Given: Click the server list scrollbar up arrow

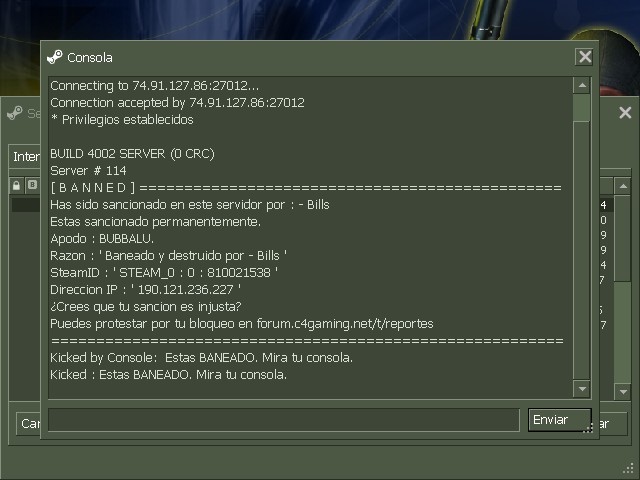Looking at the screenshot, I should (x=623, y=187).
